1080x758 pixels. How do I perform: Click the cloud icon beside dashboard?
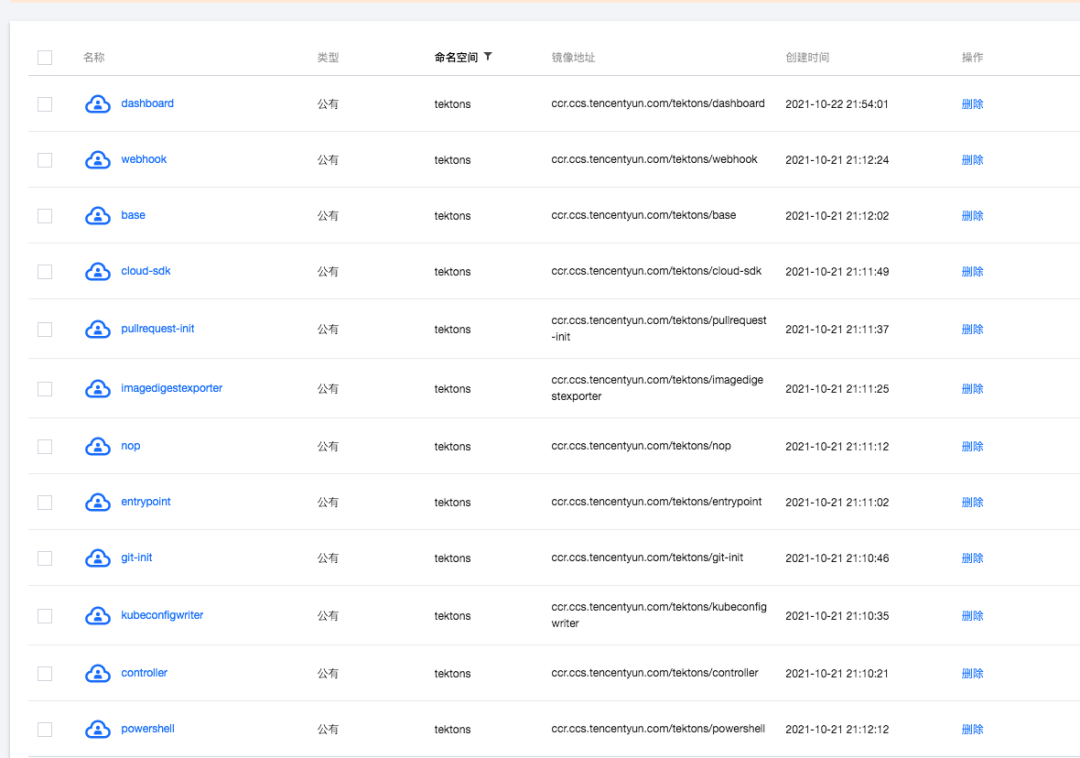pyautogui.click(x=98, y=104)
